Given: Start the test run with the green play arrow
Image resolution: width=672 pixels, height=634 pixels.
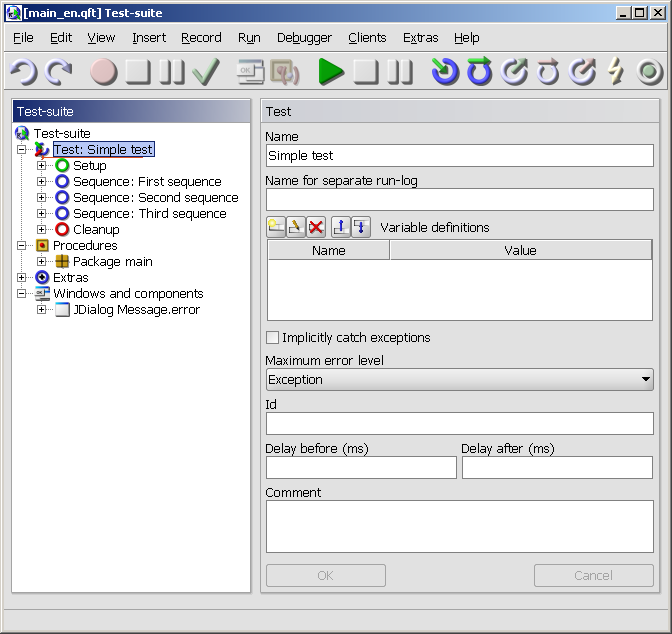Looking at the screenshot, I should [331, 71].
